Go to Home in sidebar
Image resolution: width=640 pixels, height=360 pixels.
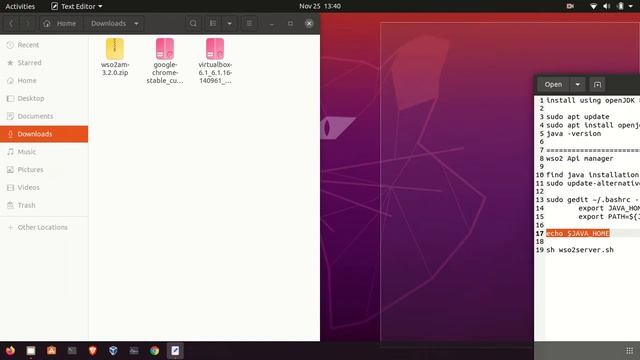point(44,80)
